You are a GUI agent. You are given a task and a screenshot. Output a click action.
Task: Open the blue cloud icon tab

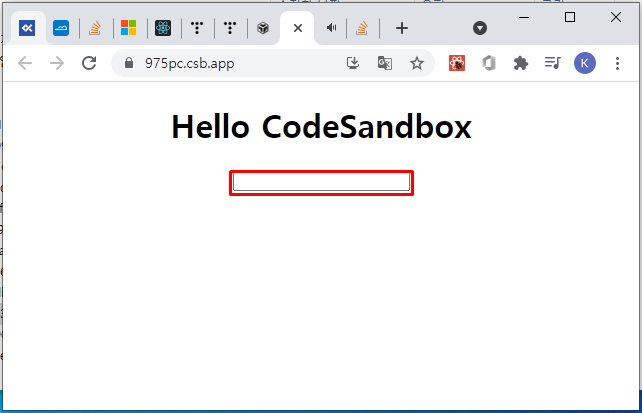[x=61, y=28]
